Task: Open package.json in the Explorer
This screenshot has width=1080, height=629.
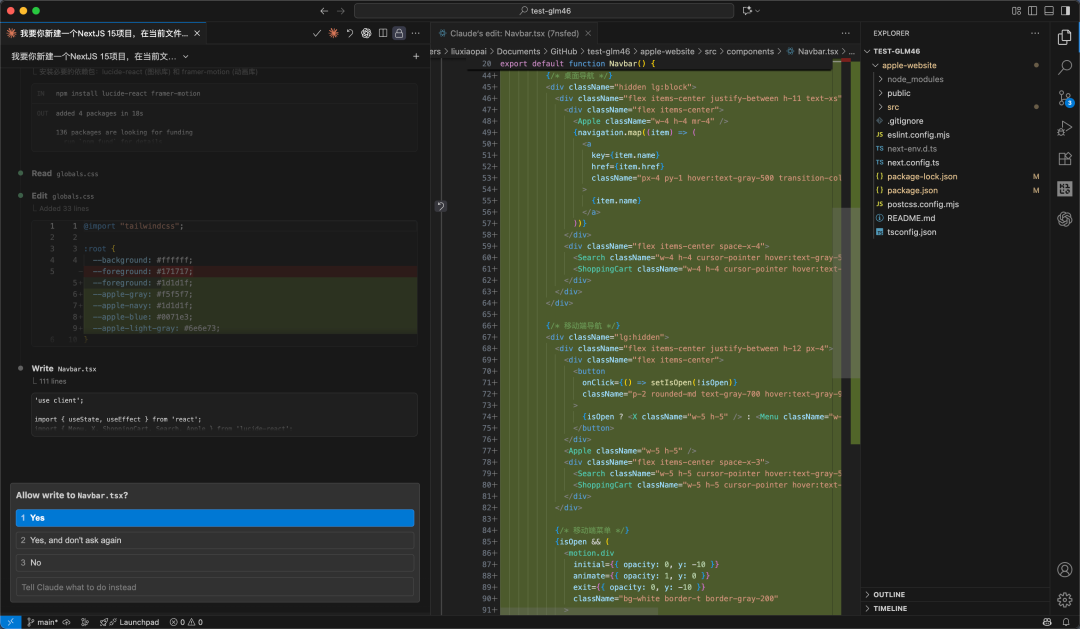Action: tap(912, 190)
